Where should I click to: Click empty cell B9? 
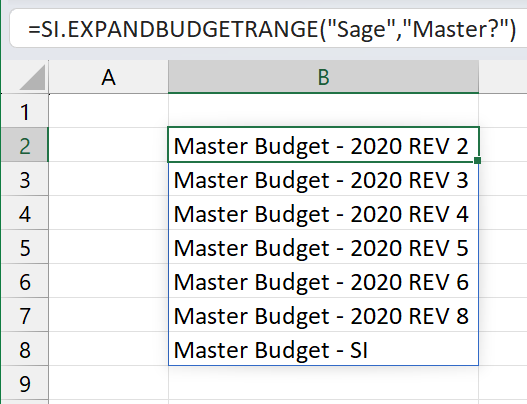[323, 383]
